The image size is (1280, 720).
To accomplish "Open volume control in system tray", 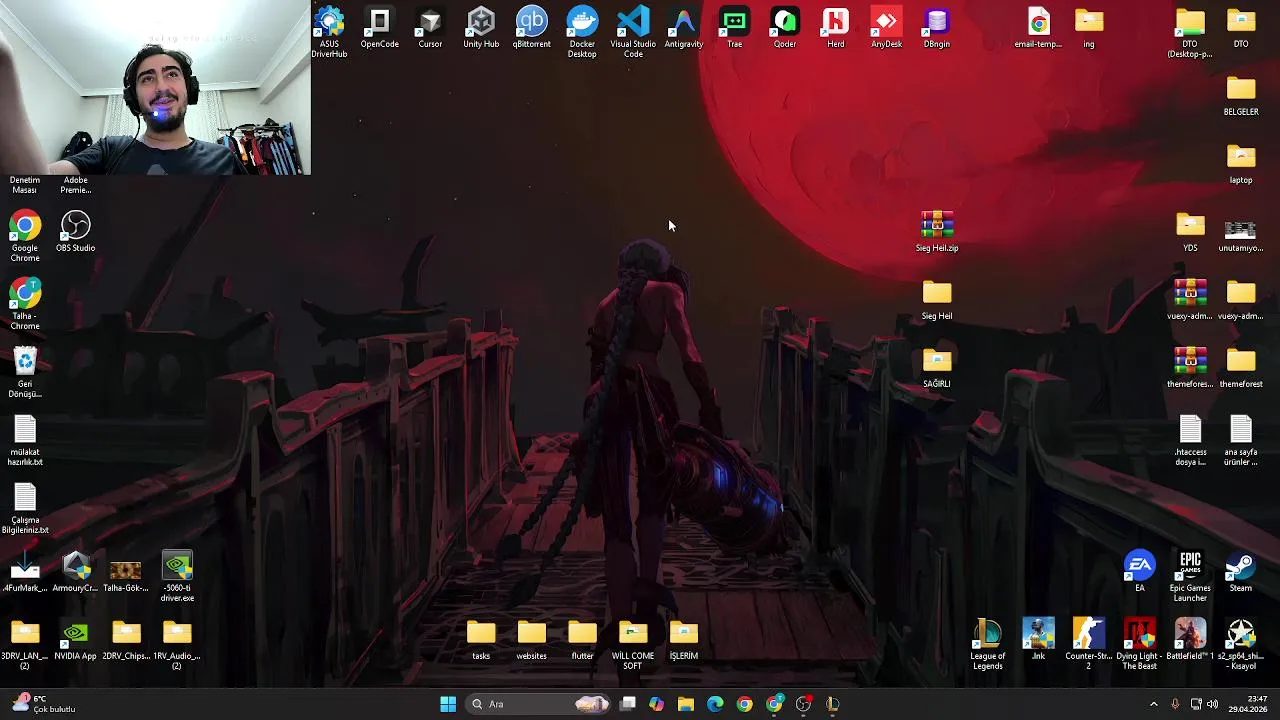I will 1213,704.
